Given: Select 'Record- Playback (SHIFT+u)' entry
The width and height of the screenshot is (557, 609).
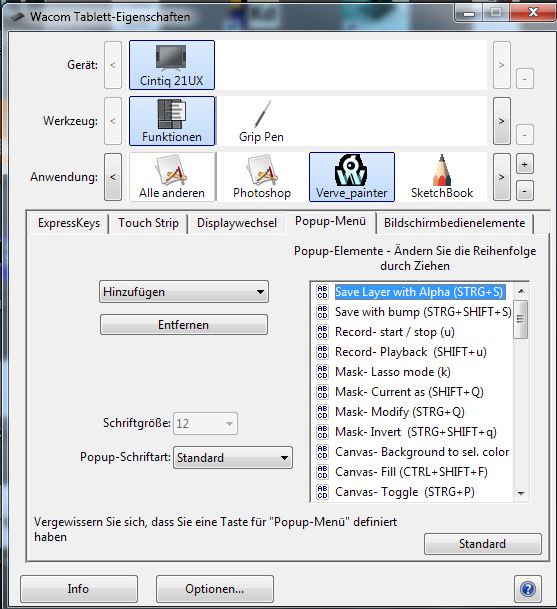Looking at the screenshot, I should pos(411,352).
